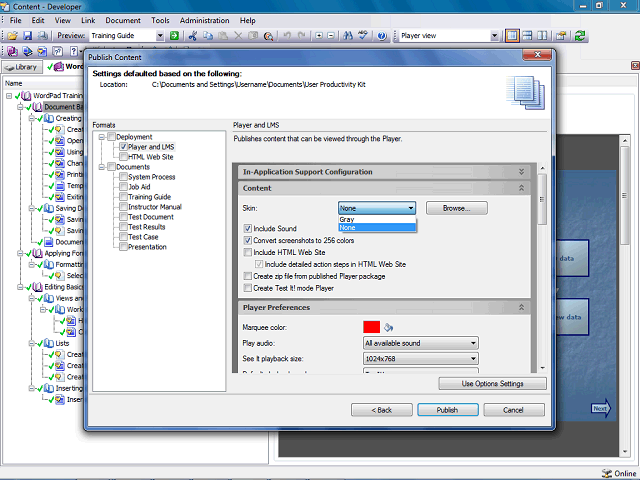Image resolution: width=640 pixels, height=480 pixels.
Task: Click the green Refresh arrows icon
Action: [x=580, y=36]
